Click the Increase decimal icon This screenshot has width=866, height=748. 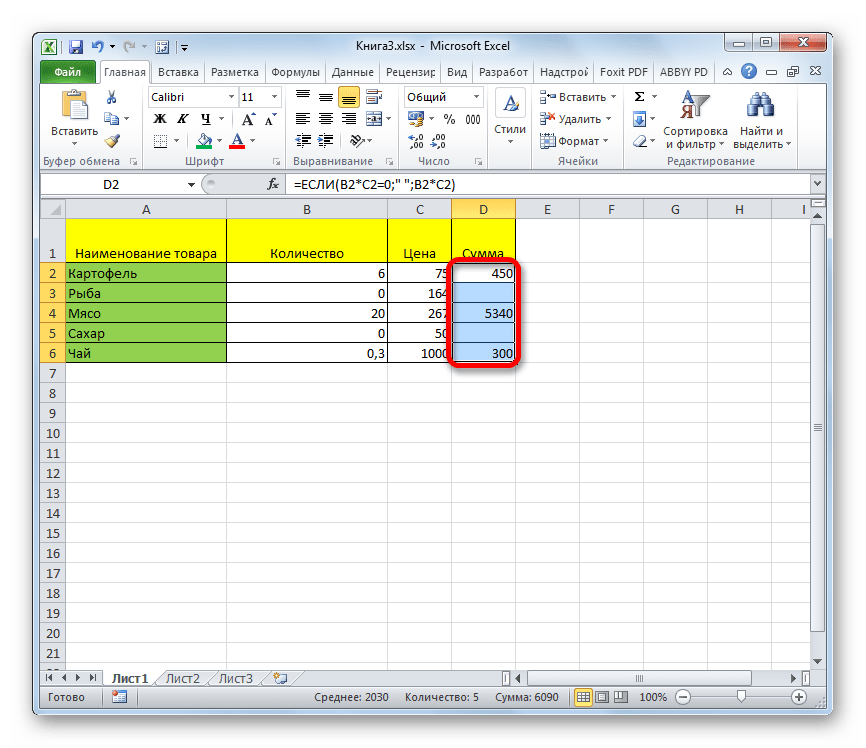(x=416, y=141)
